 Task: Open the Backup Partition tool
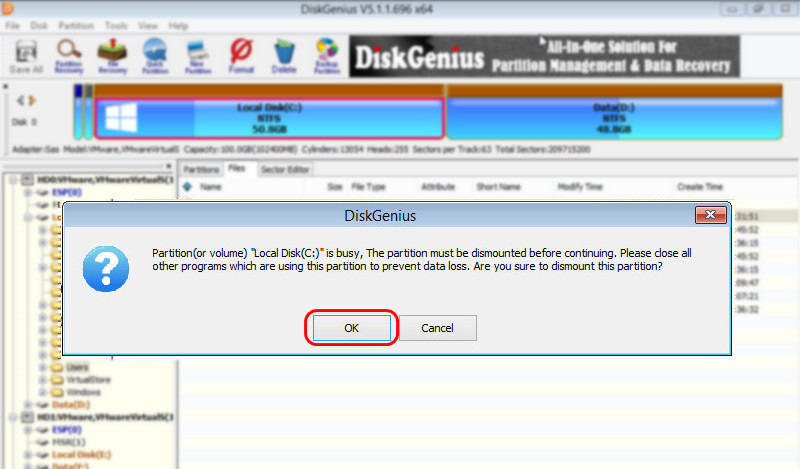coord(327,57)
